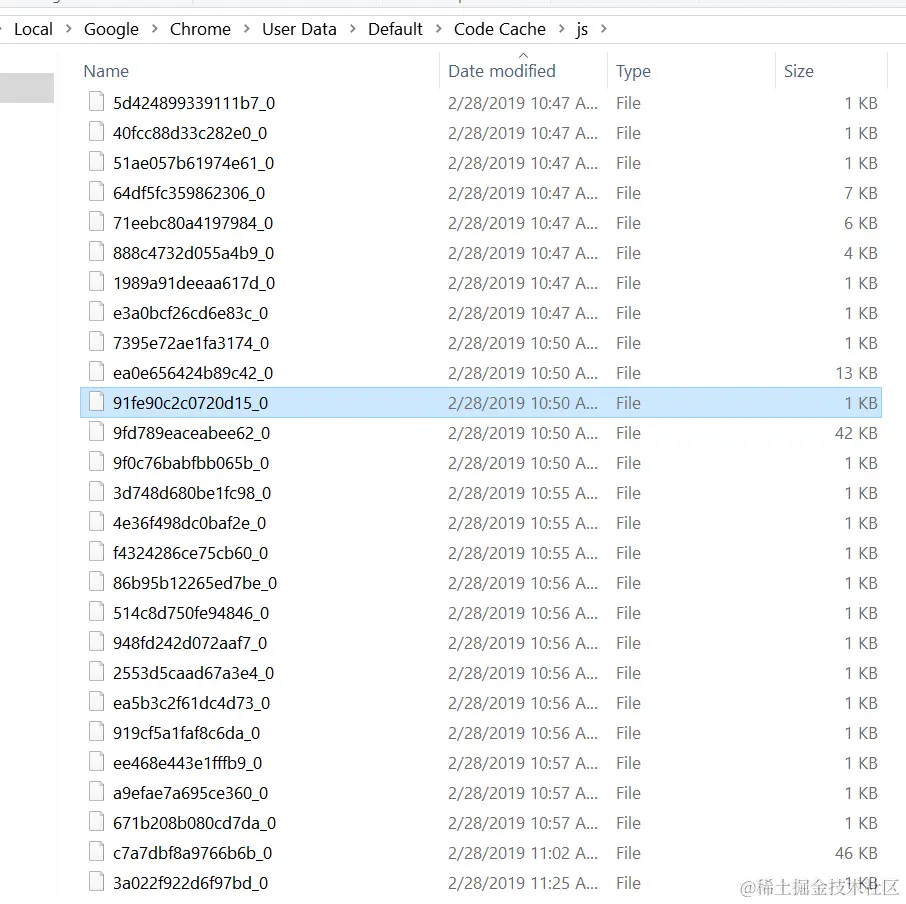Image resolution: width=906 pixels, height=904 pixels.
Task: Click file icon of f4324286ce75cb60_0
Action: (x=96, y=552)
